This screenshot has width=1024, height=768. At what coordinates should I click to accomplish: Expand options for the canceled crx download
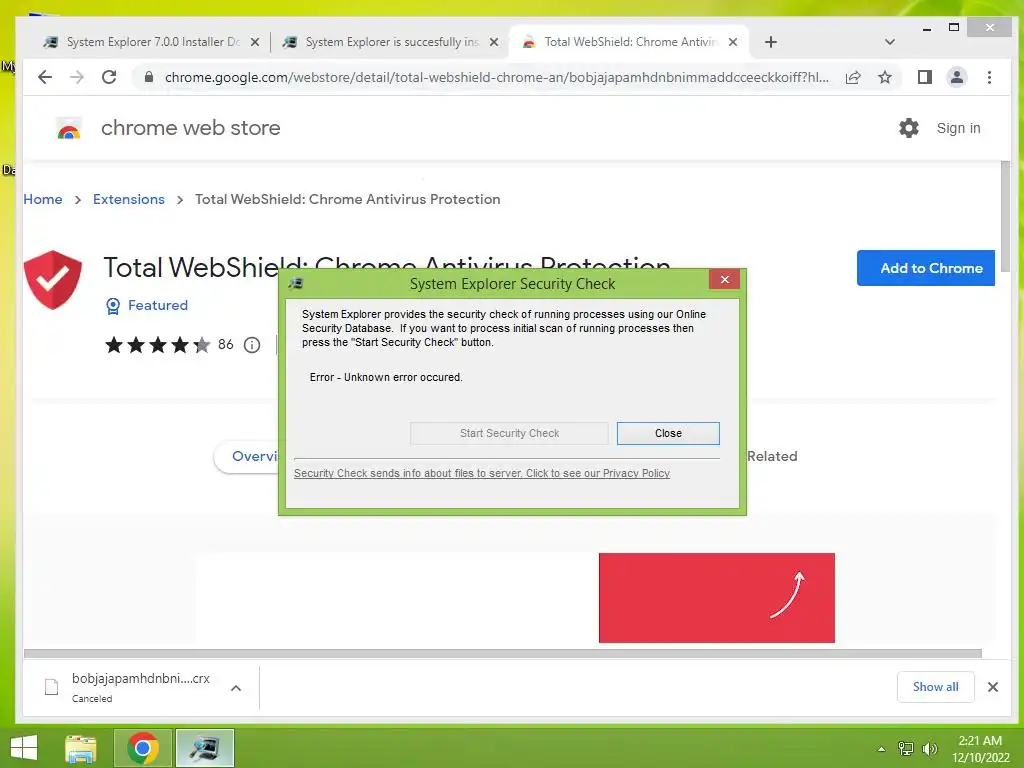click(236, 688)
